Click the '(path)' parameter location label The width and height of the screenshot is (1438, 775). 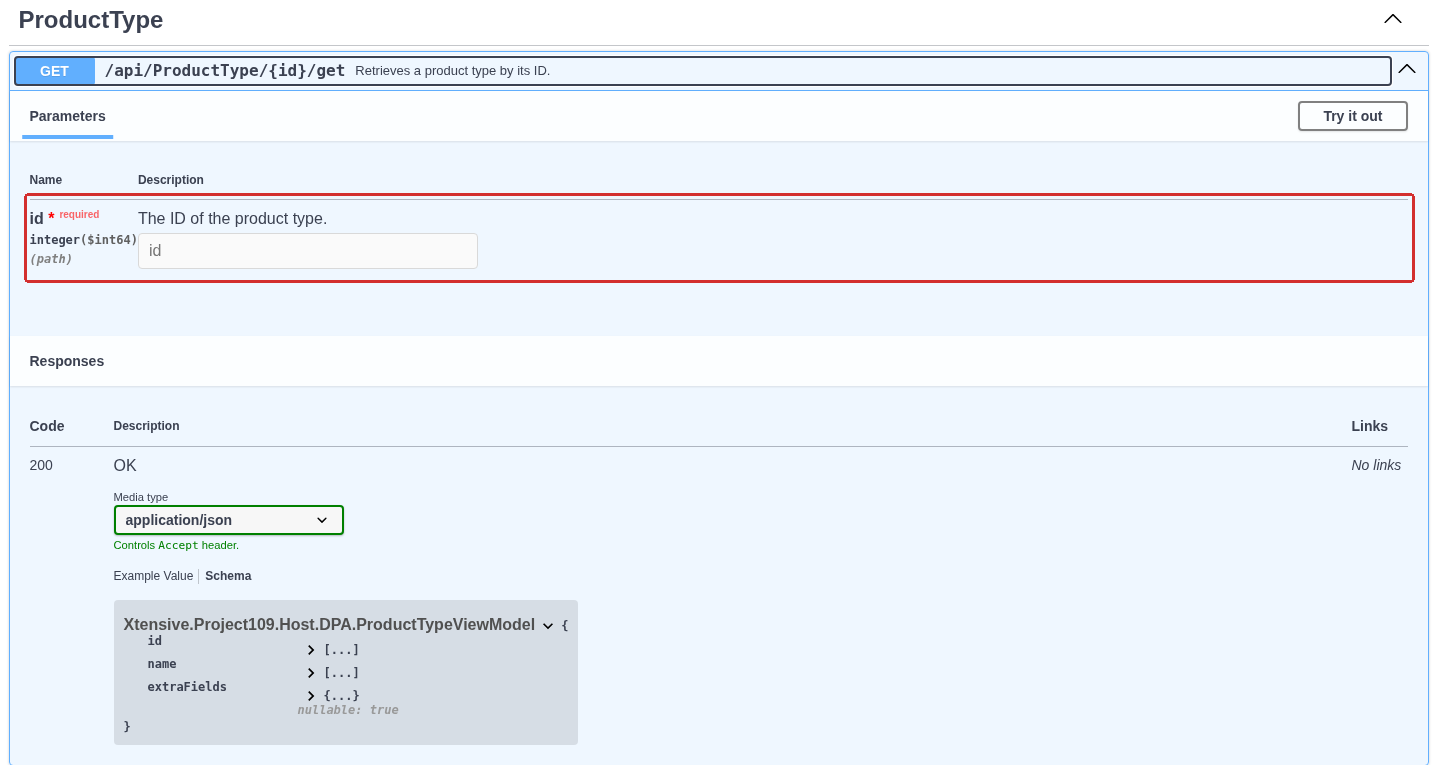pyautogui.click(x=51, y=259)
